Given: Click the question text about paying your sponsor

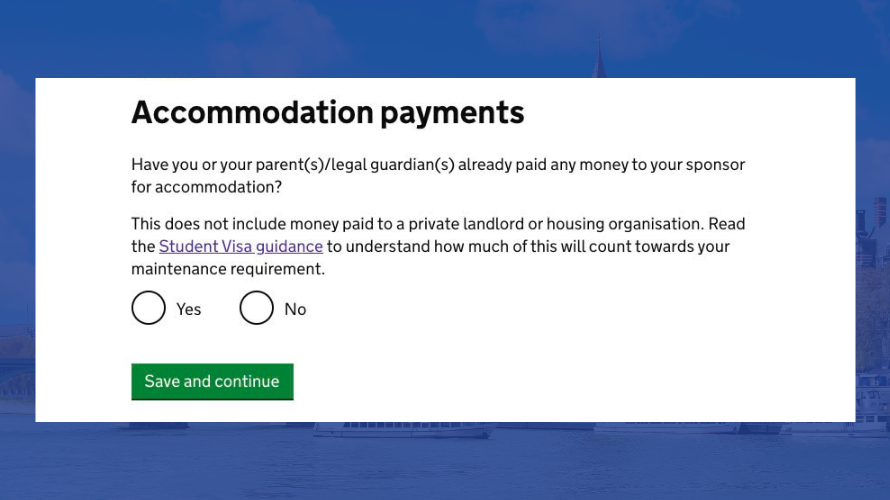Looking at the screenshot, I should (438, 175).
